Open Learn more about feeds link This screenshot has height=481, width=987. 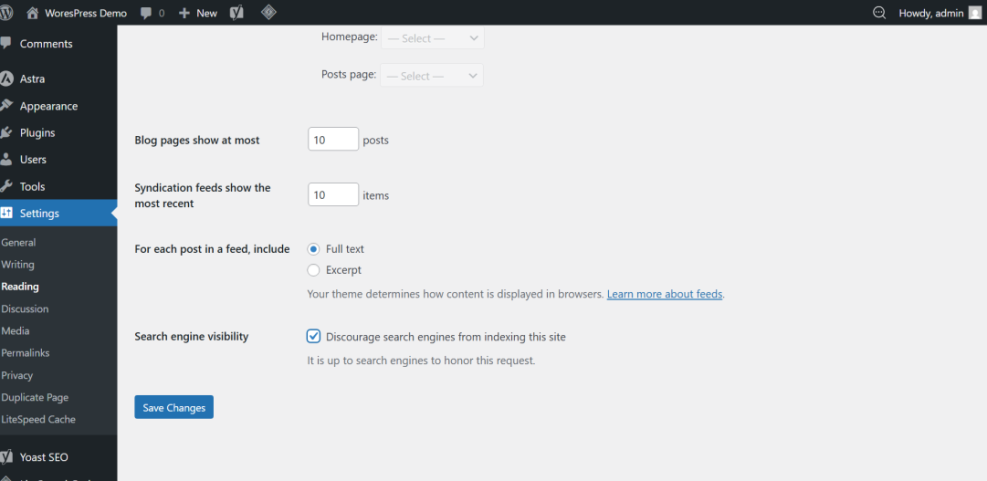coord(665,294)
